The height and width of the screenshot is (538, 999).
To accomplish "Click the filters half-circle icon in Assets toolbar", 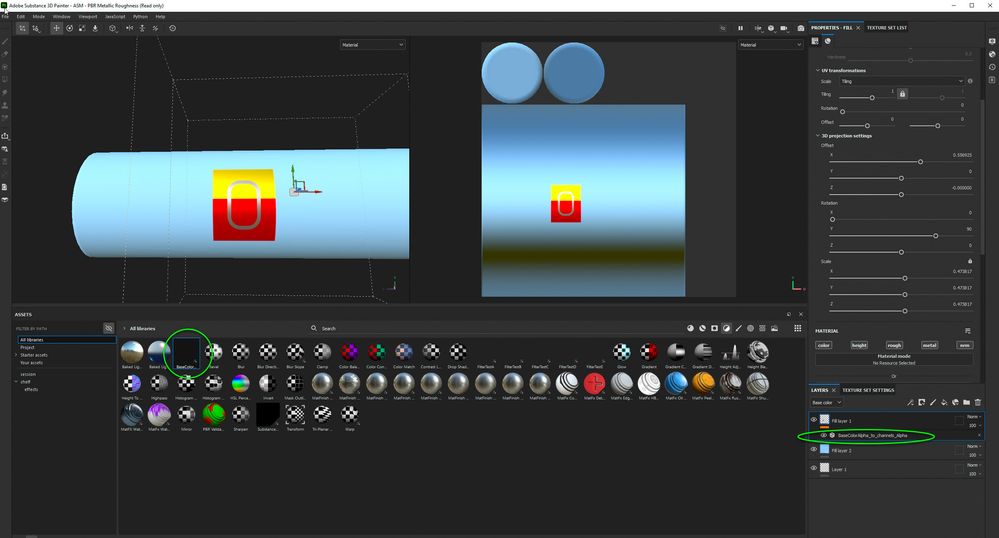I will pyautogui.click(x=726, y=328).
